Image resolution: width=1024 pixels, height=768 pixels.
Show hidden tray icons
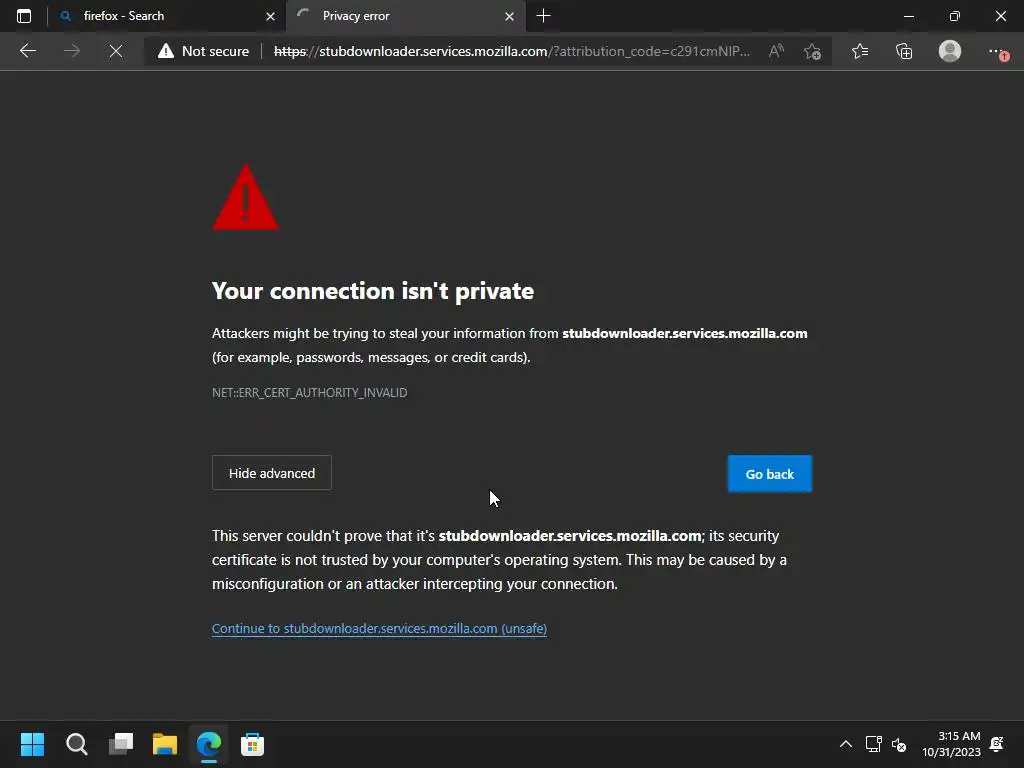[x=846, y=744]
